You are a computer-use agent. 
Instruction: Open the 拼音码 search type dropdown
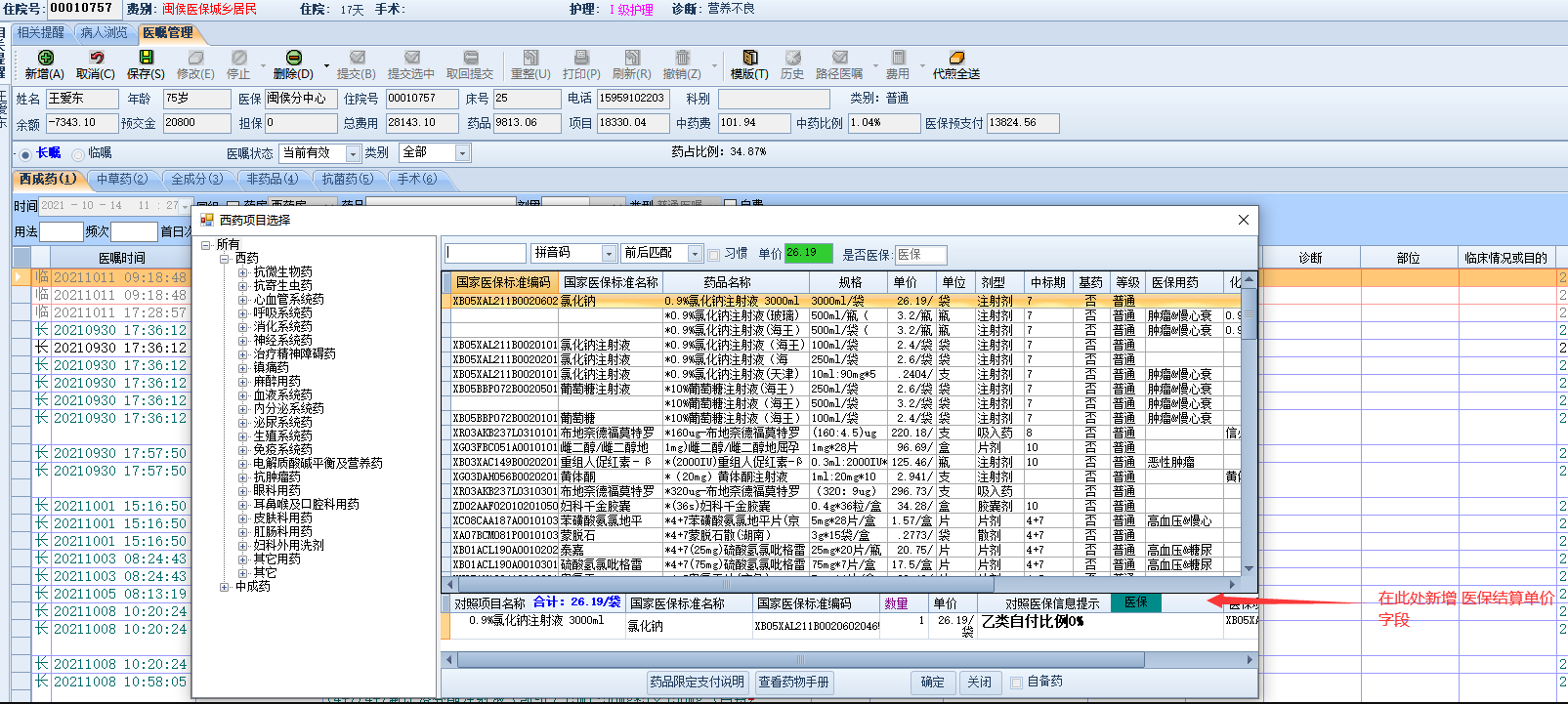[x=609, y=254]
